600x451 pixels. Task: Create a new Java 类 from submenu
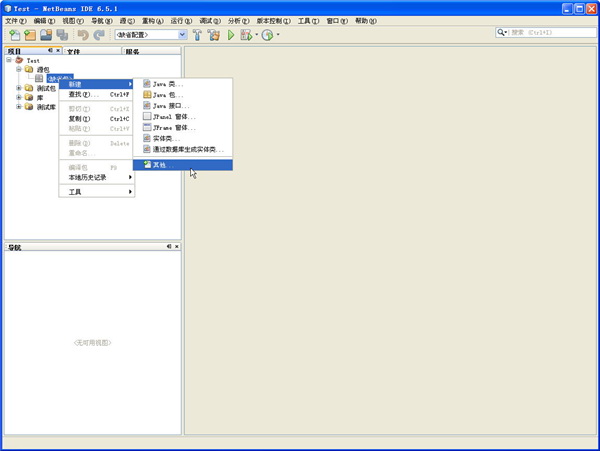click(x=183, y=84)
